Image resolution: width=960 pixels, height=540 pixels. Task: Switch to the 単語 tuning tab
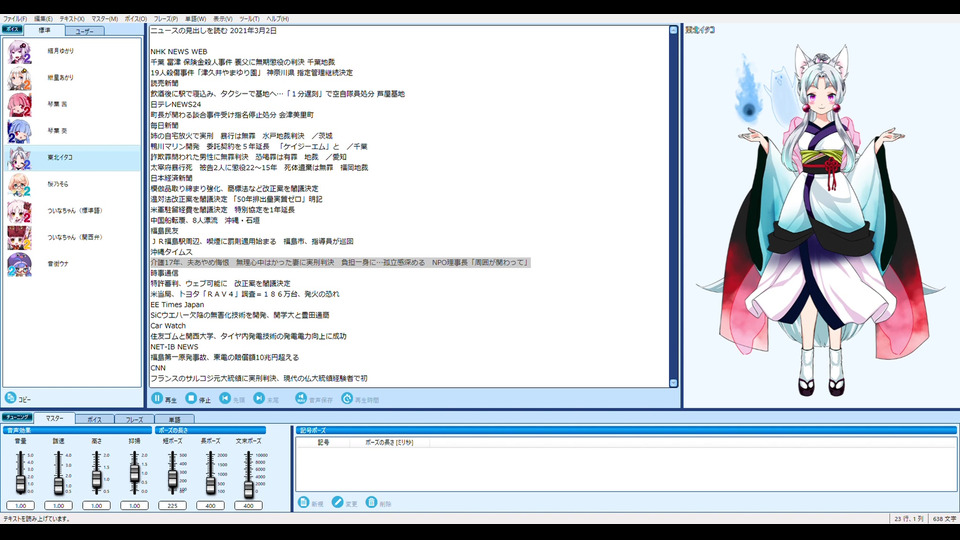click(x=174, y=419)
